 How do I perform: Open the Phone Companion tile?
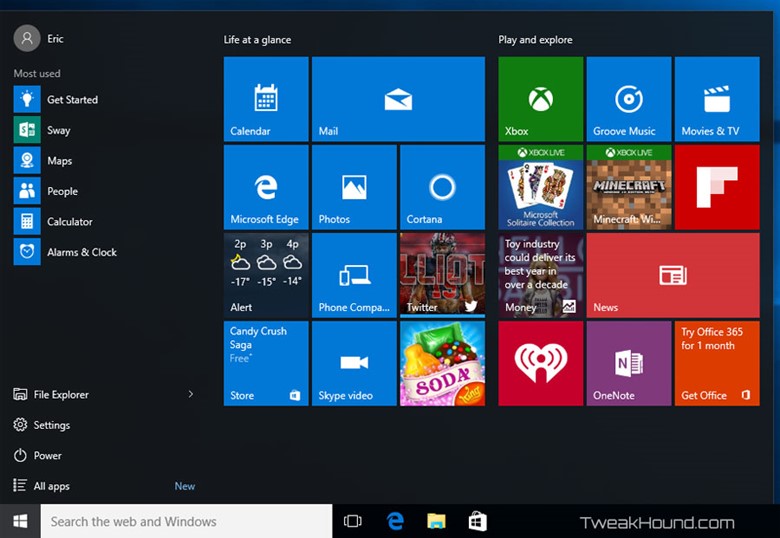[x=354, y=275]
